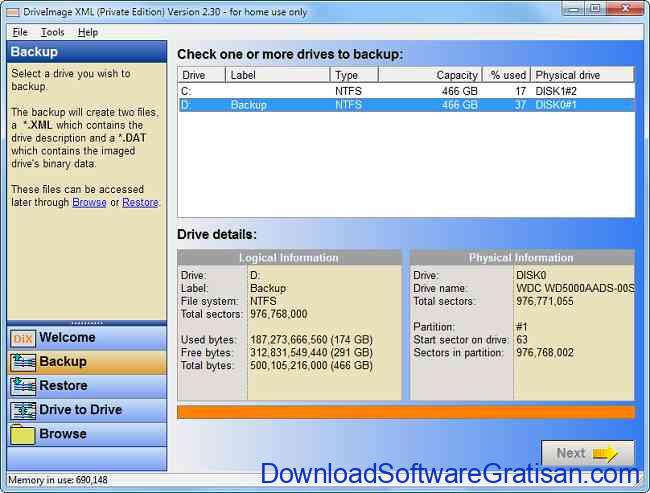
Task: Sort by the Label column header
Action: (x=277, y=75)
